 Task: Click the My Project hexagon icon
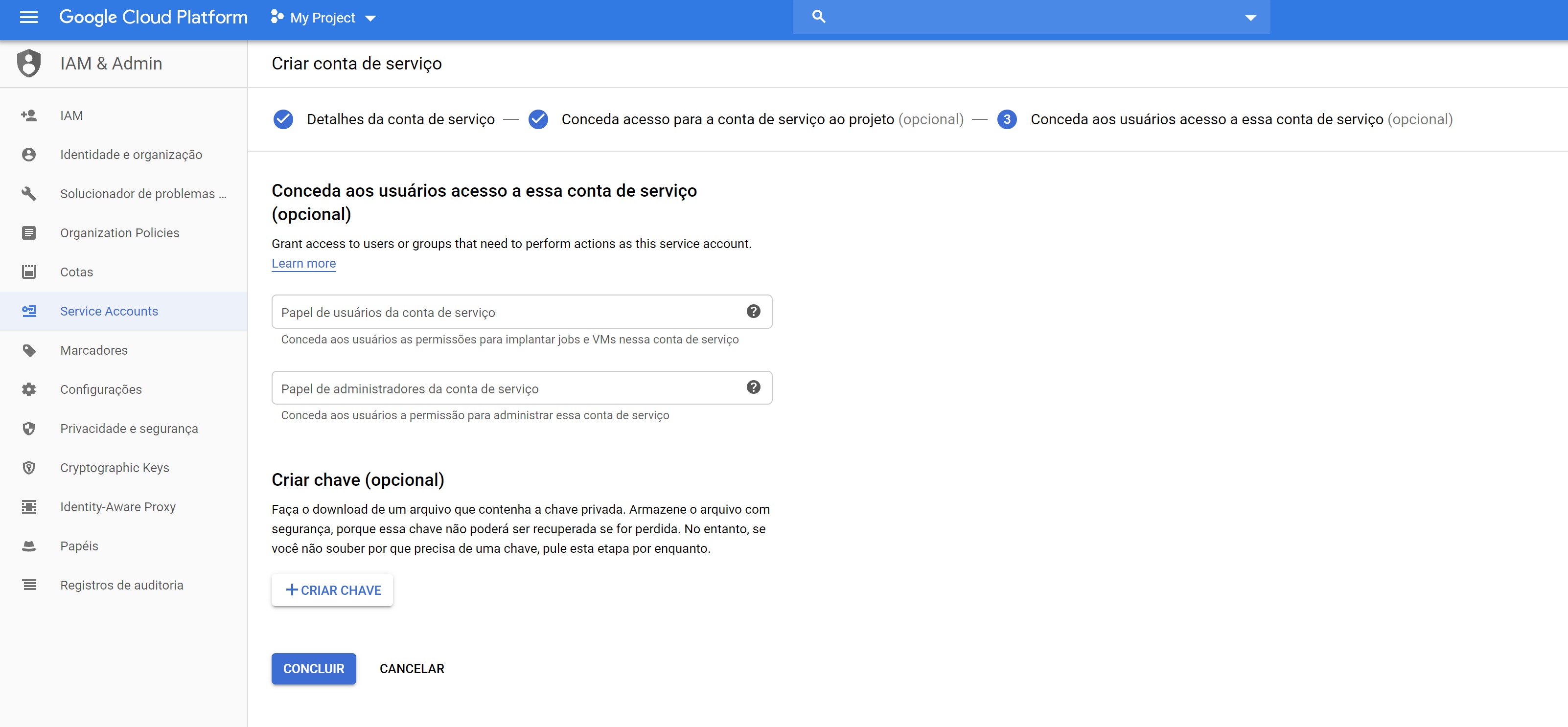tap(277, 17)
